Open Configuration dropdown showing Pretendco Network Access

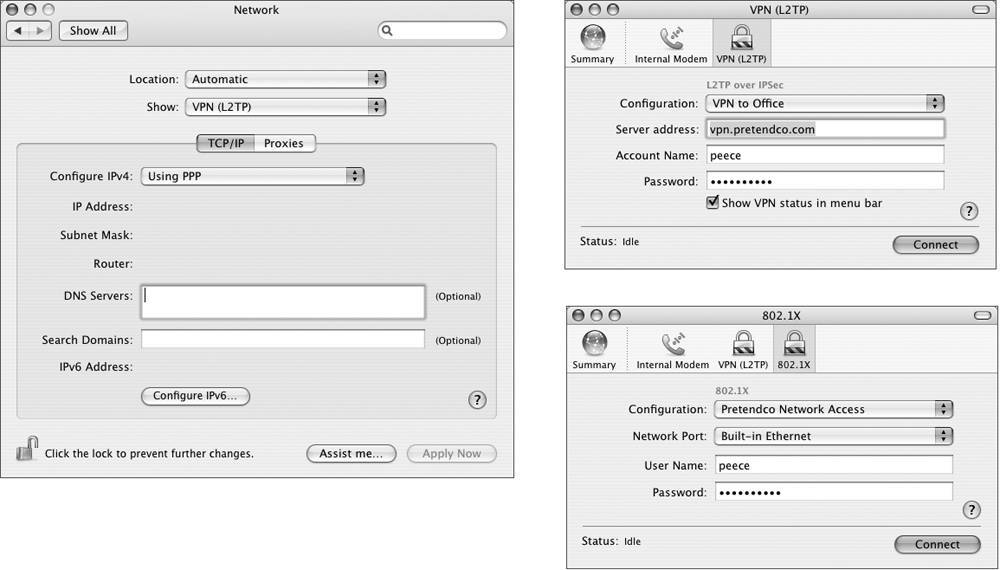(x=833, y=409)
